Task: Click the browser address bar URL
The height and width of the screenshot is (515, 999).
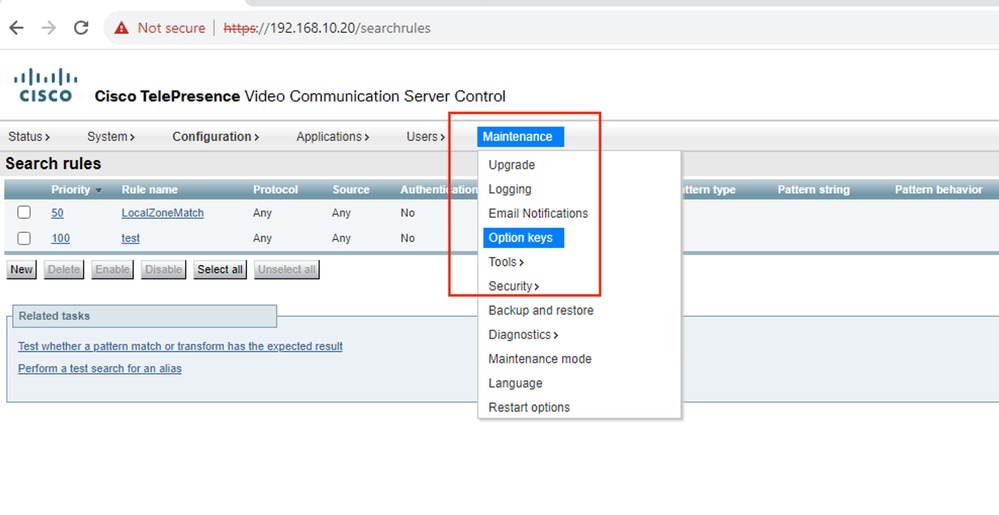Action: 327,28
